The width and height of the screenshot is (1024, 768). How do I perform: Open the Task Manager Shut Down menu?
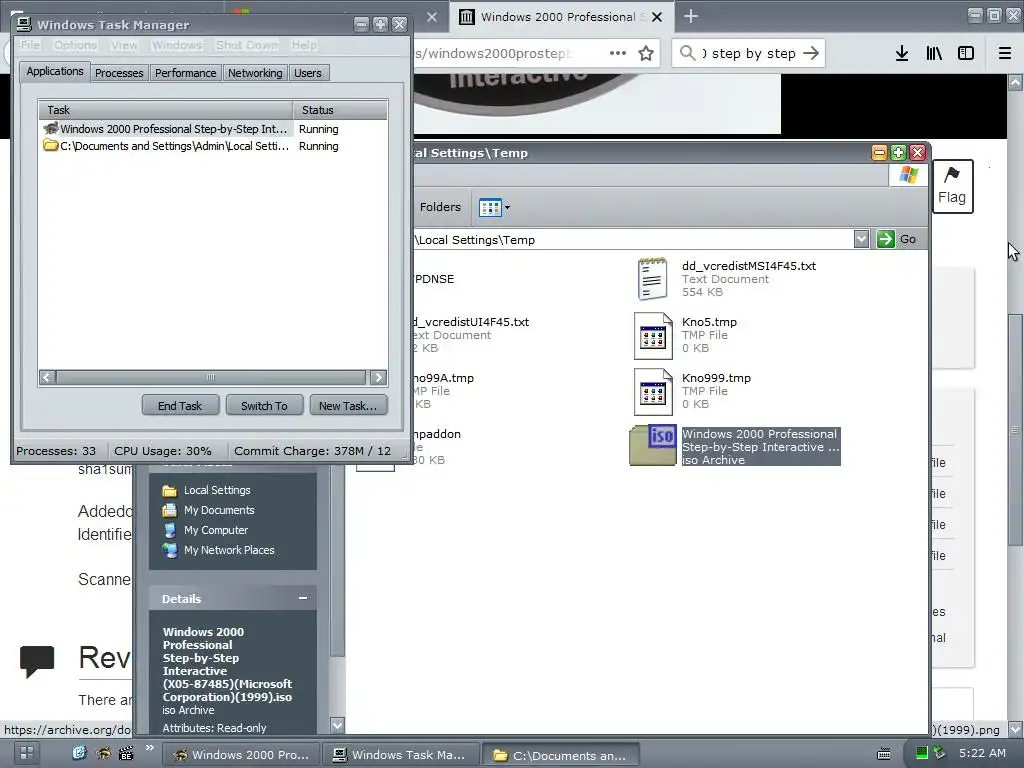(247, 45)
